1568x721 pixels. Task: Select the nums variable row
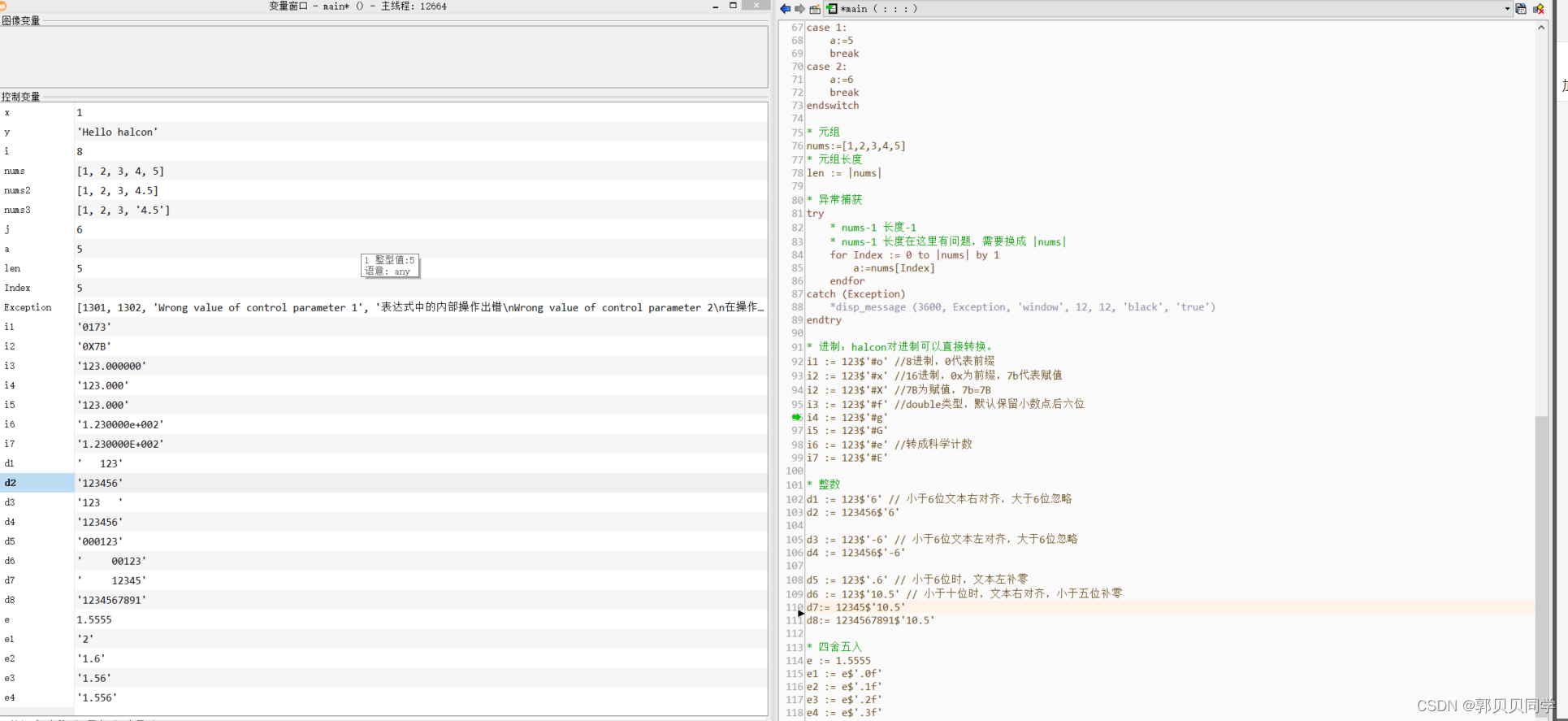tap(383, 171)
